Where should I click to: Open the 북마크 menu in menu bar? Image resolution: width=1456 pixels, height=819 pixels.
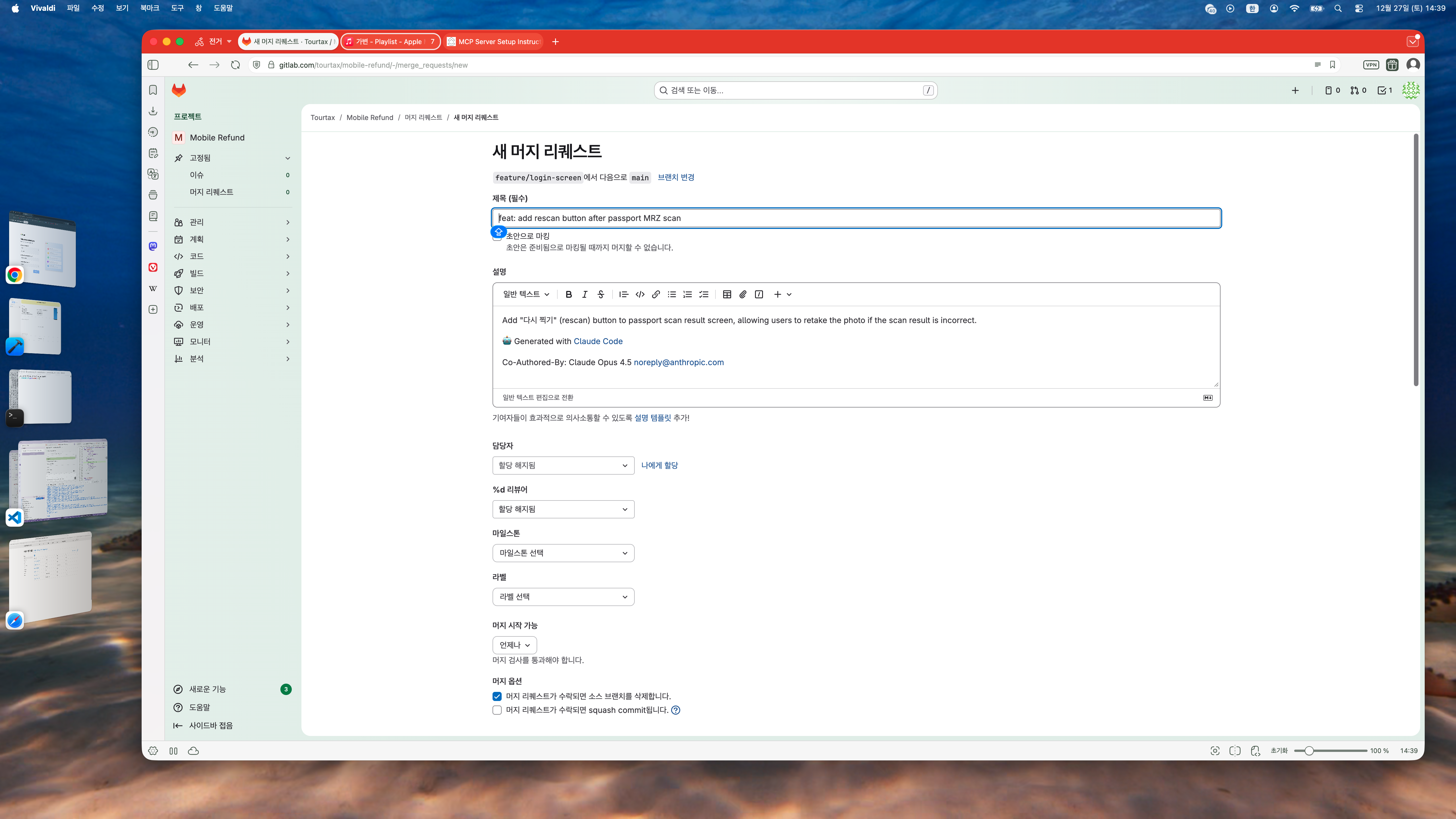coord(149,8)
